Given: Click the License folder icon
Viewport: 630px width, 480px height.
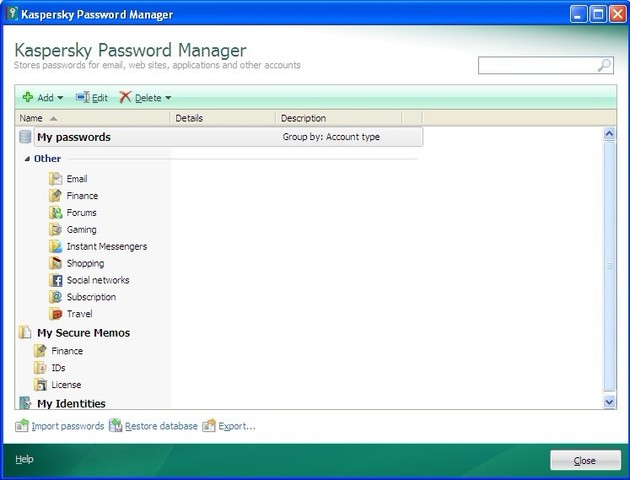Looking at the screenshot, I should pos(40,384).
